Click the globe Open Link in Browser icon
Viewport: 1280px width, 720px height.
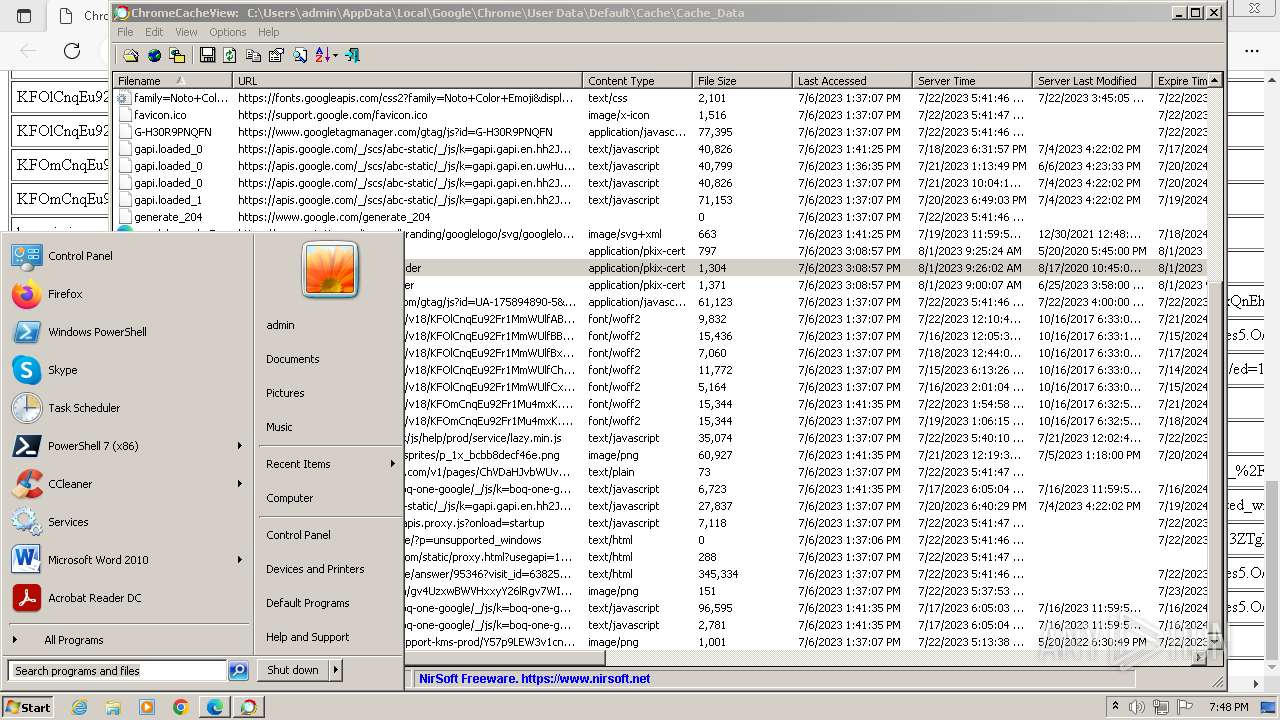(154, 56)
